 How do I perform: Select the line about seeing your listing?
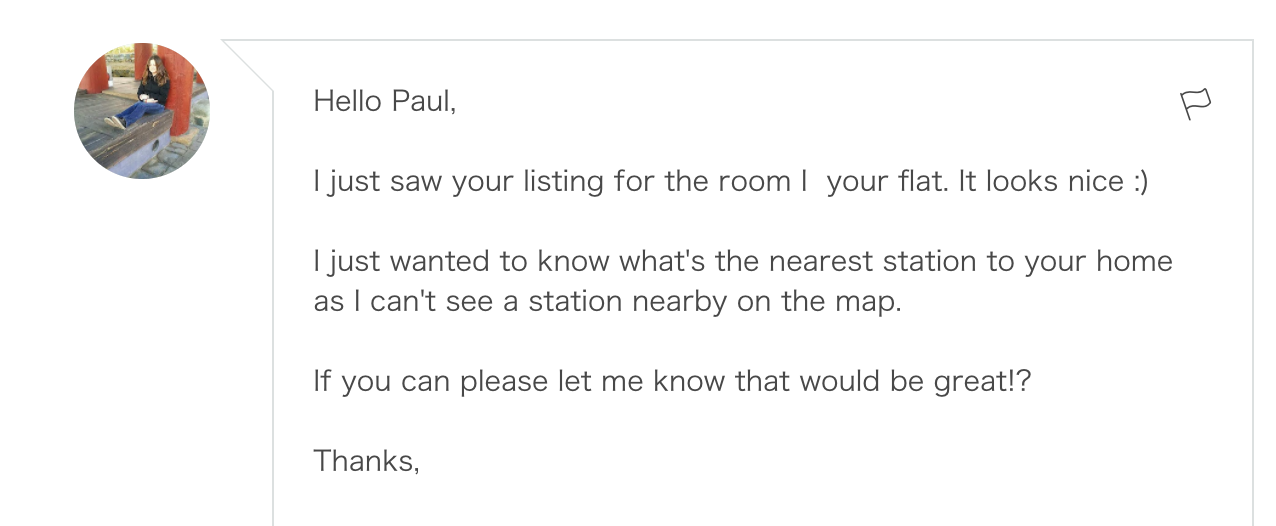tap(730, 182)
